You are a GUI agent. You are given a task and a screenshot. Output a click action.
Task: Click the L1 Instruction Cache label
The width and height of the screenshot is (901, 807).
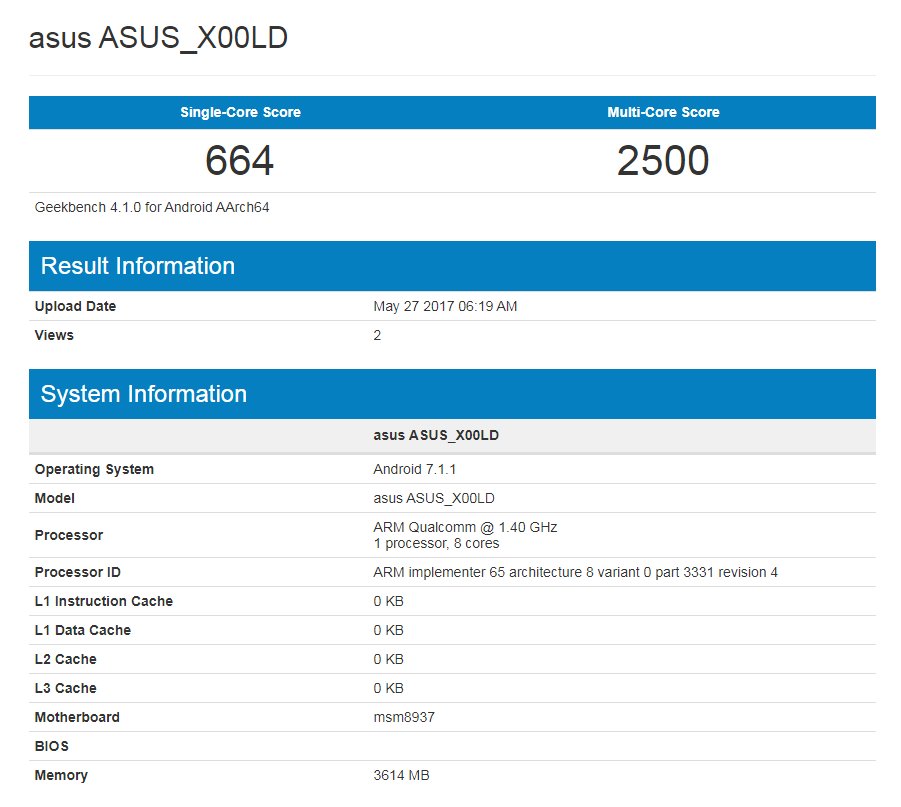[104, 601]
